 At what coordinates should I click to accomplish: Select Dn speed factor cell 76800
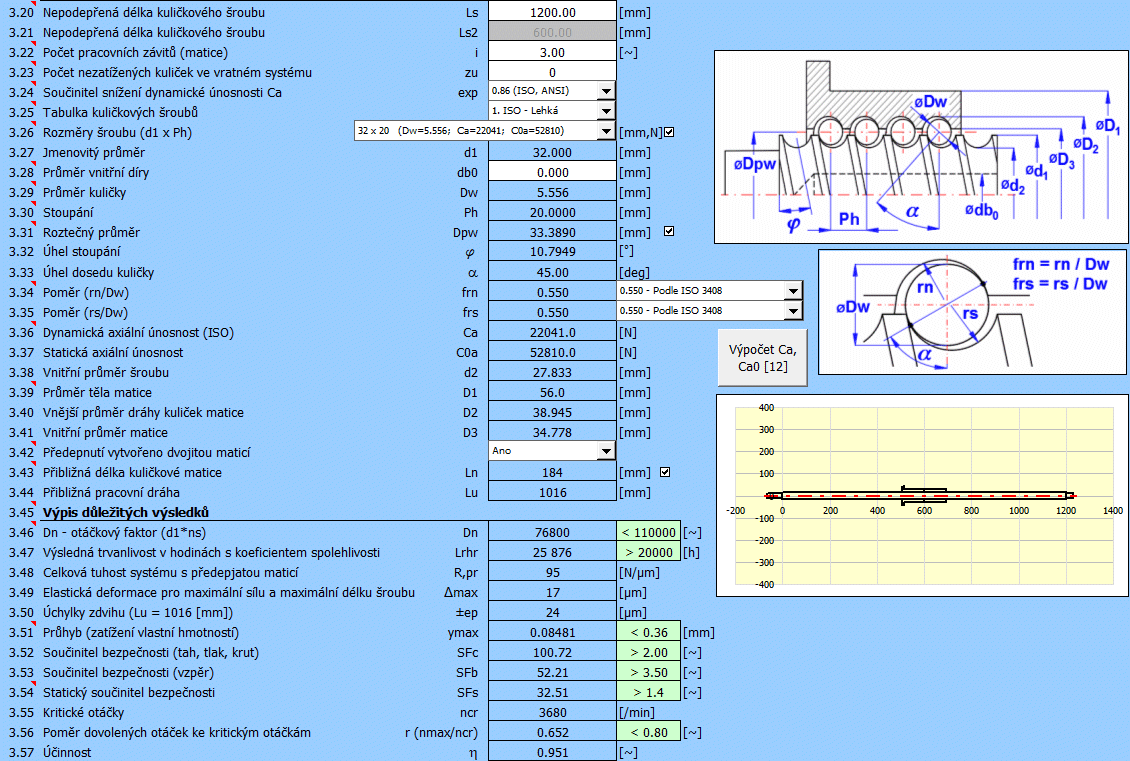(x=553, y=533)
